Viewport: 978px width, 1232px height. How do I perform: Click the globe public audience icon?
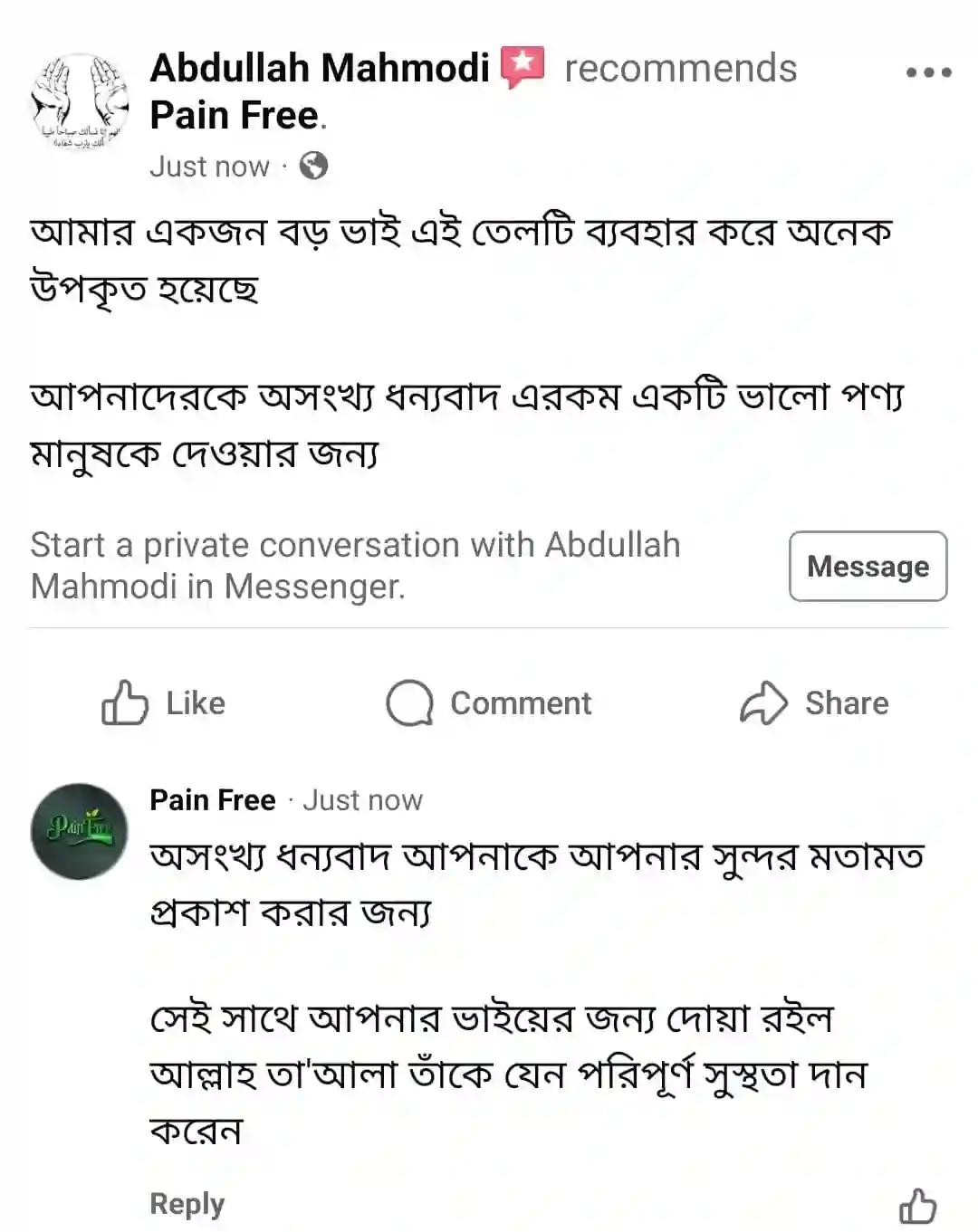tap(313, 167)
